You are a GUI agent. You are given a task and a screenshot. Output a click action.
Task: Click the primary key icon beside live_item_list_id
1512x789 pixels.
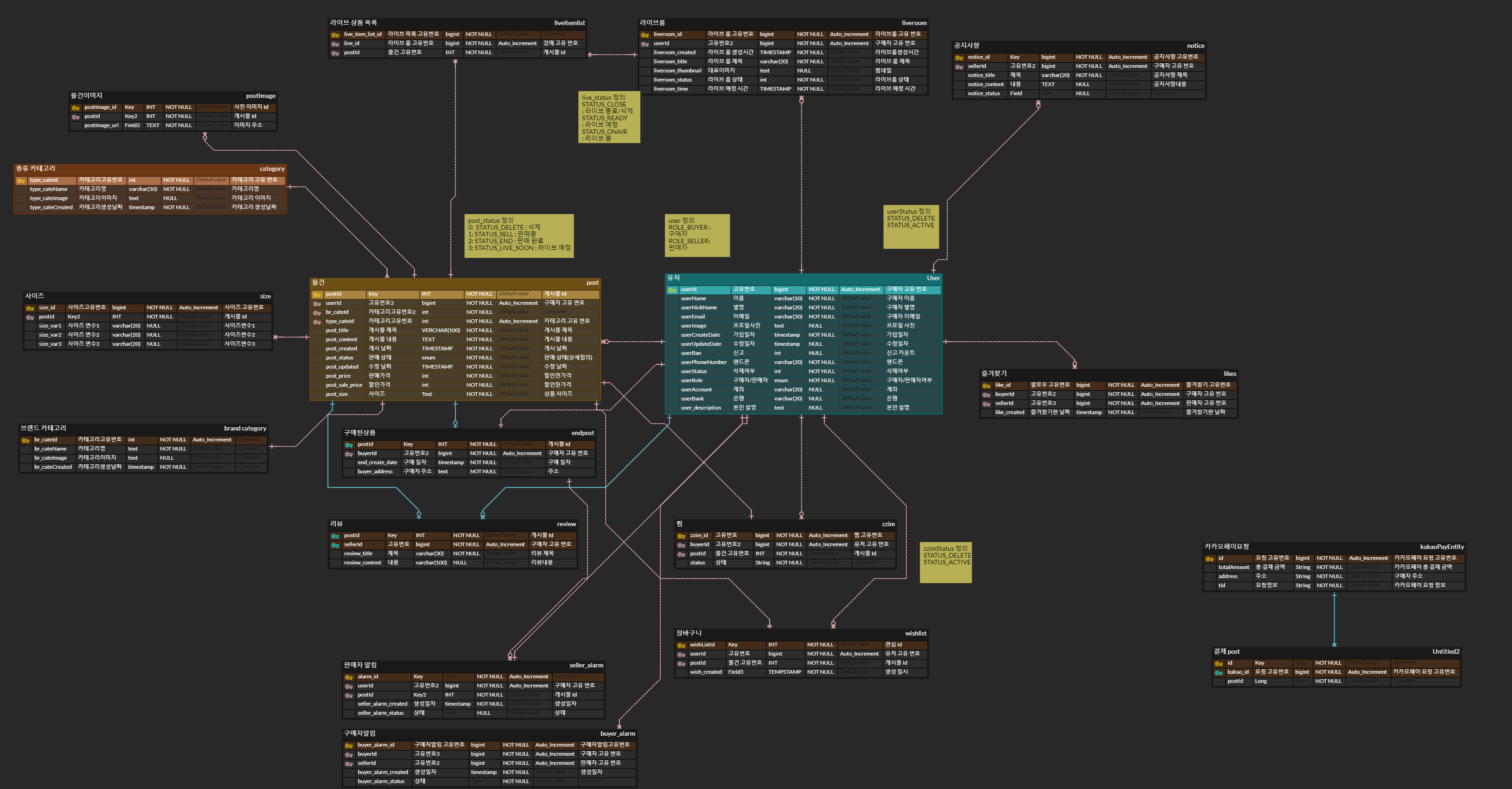pos(335,35)
